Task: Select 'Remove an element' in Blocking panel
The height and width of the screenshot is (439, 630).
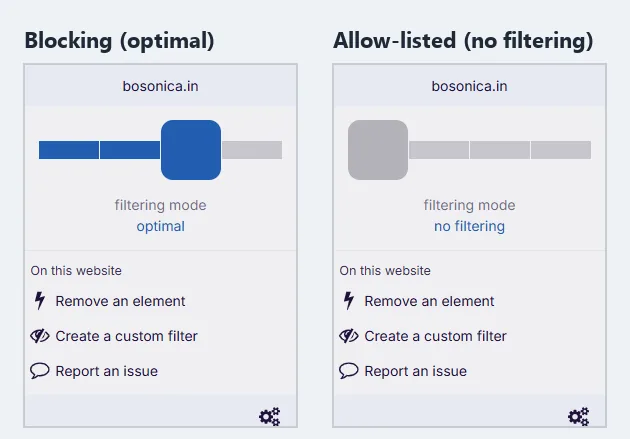Action: point(120,301)
